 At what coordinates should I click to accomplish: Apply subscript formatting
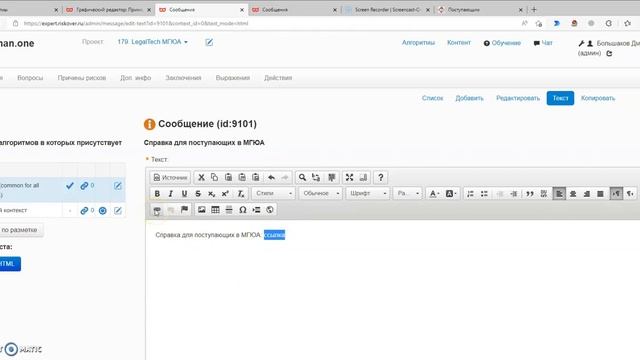click(x=211, y=193)
